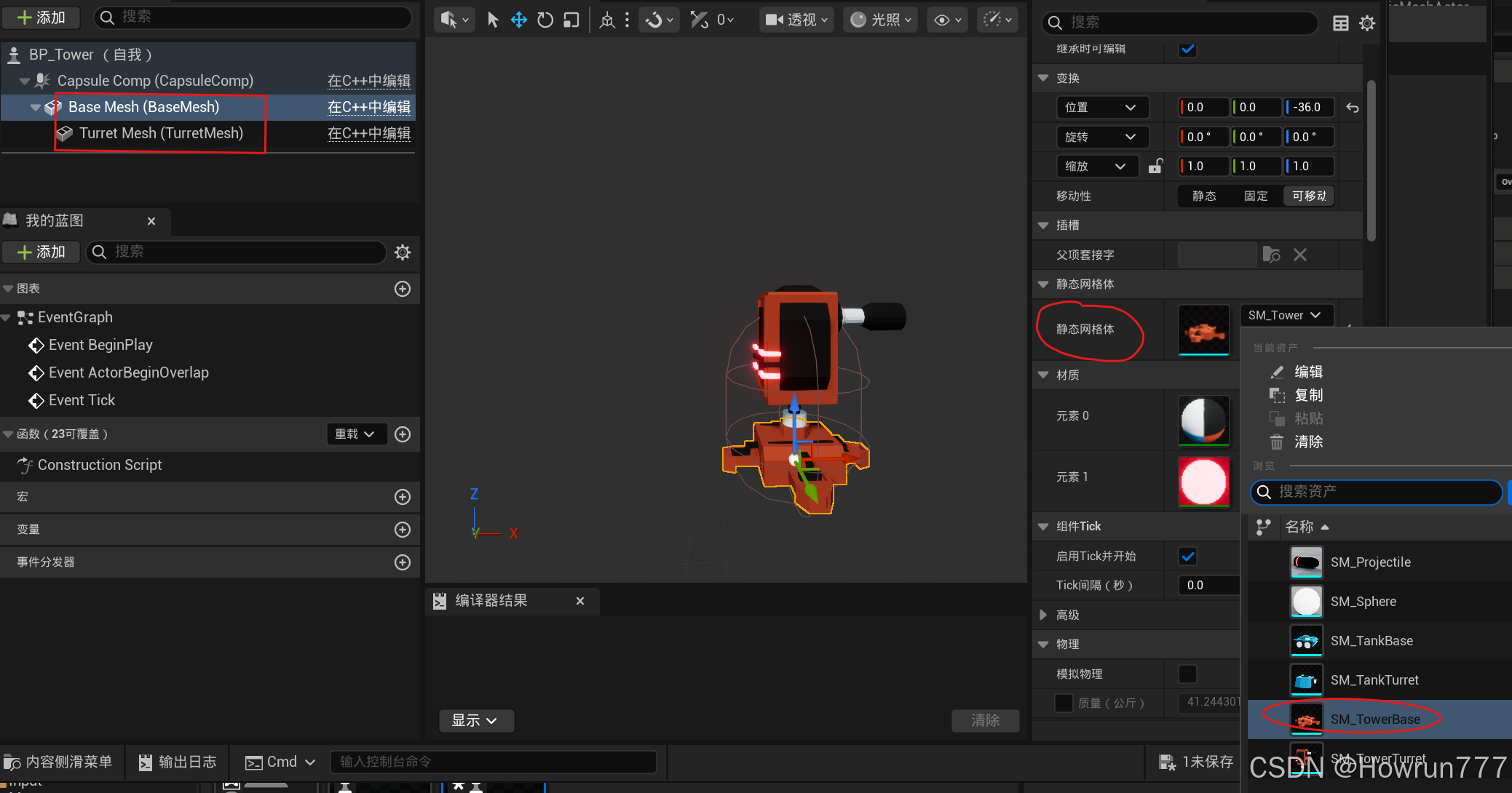This screenshot has height=793, width=1512.
Task: Choose 复制 (copy) in the asset menu
Action: pos(1308,395)
